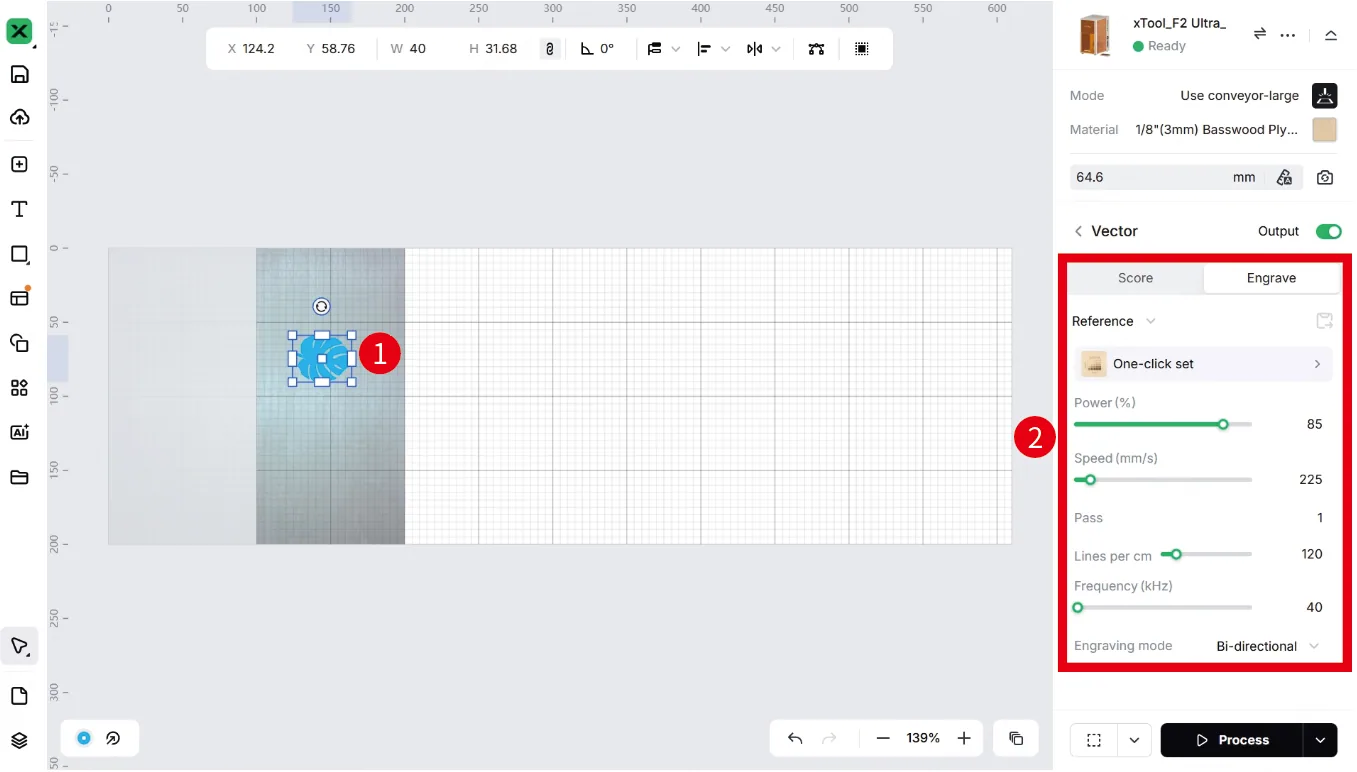Save the project with the floppy icon
The height and width of the screenshot is (772, 1357).
(x=19, y=74)
